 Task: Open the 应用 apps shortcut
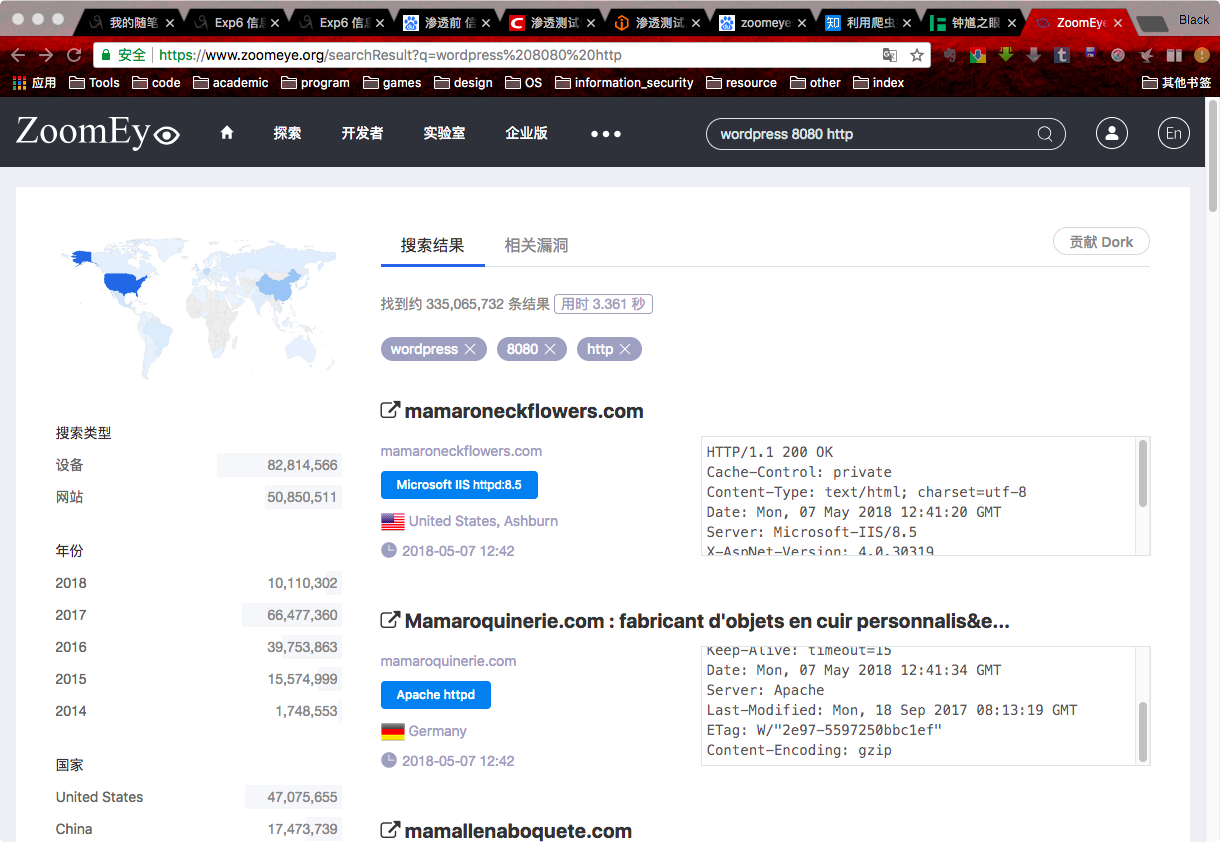tap(34, 83)
